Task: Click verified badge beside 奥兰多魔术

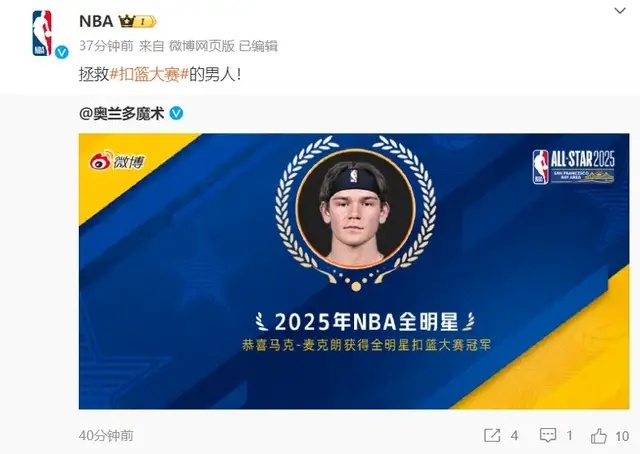Action: click(176, 113)
